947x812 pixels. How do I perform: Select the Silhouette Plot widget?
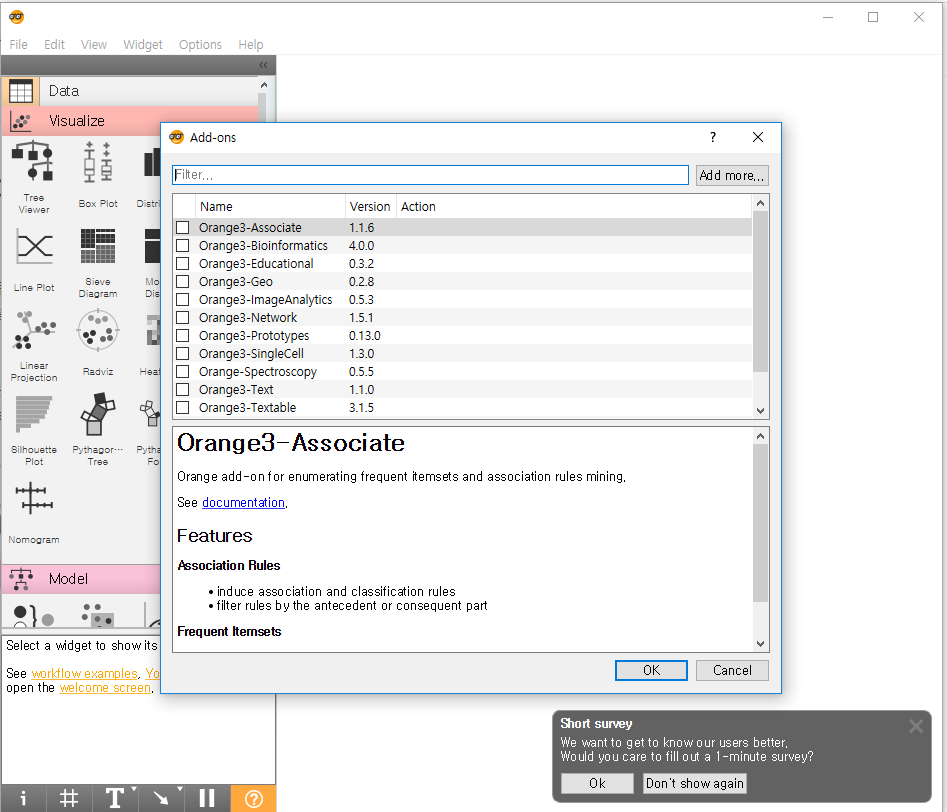tap(34, 430)
